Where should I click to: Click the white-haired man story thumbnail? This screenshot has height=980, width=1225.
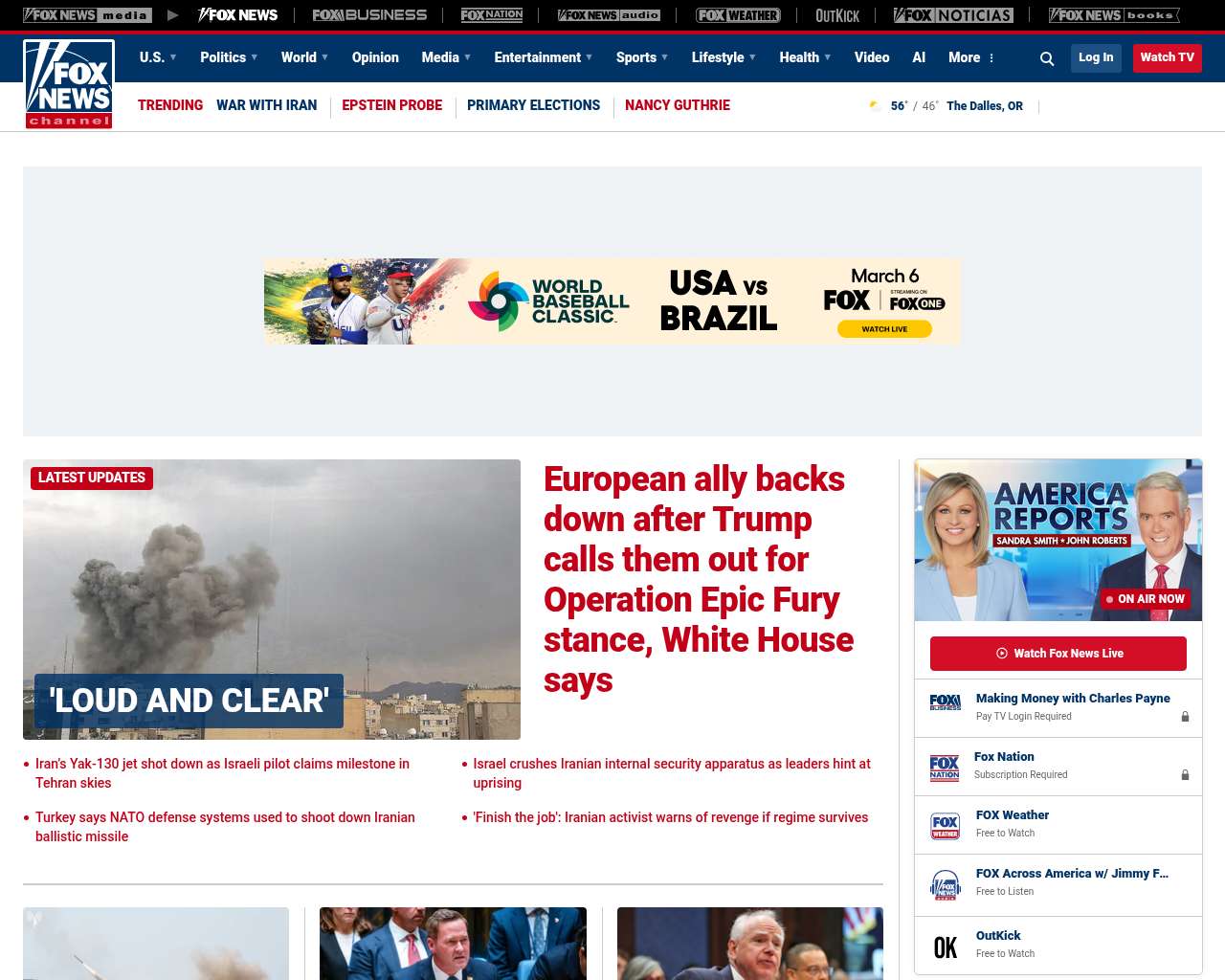tap(750, 944)
